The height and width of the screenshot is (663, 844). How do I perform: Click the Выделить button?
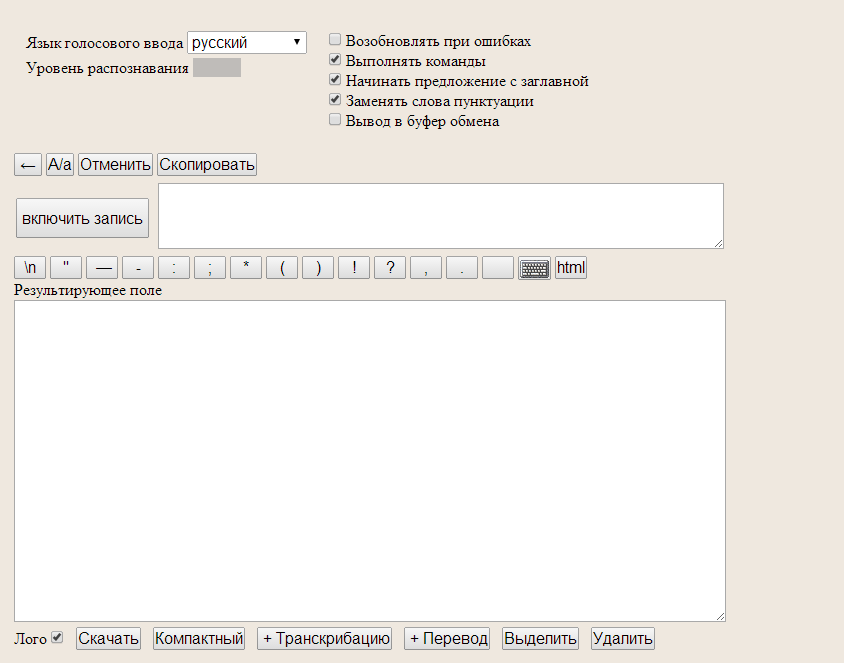(x=540, y=639)
